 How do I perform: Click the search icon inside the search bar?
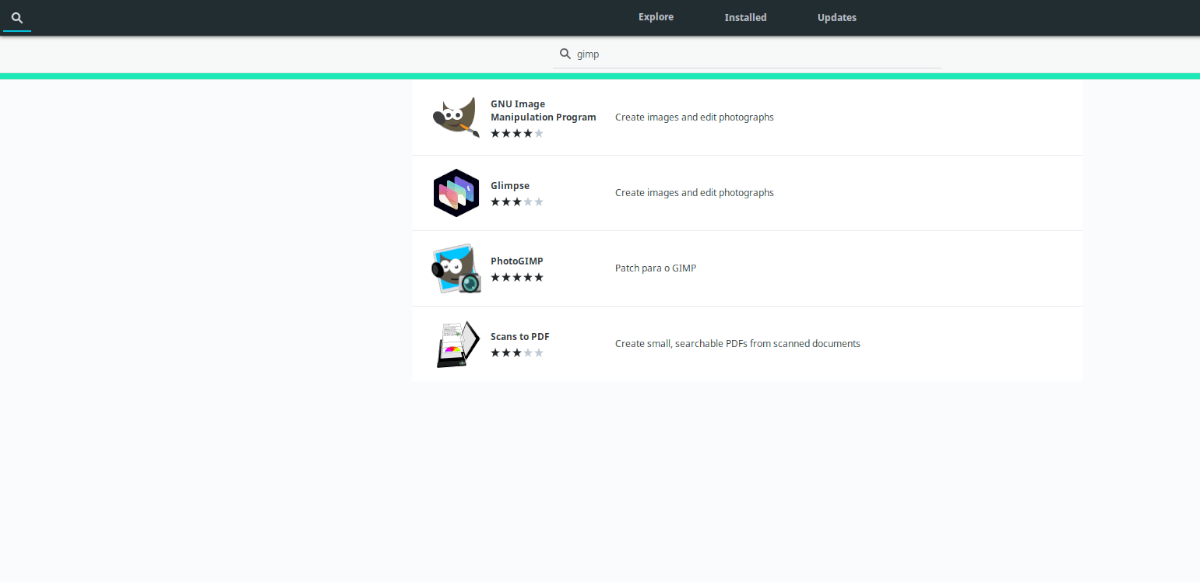point(565,53)
